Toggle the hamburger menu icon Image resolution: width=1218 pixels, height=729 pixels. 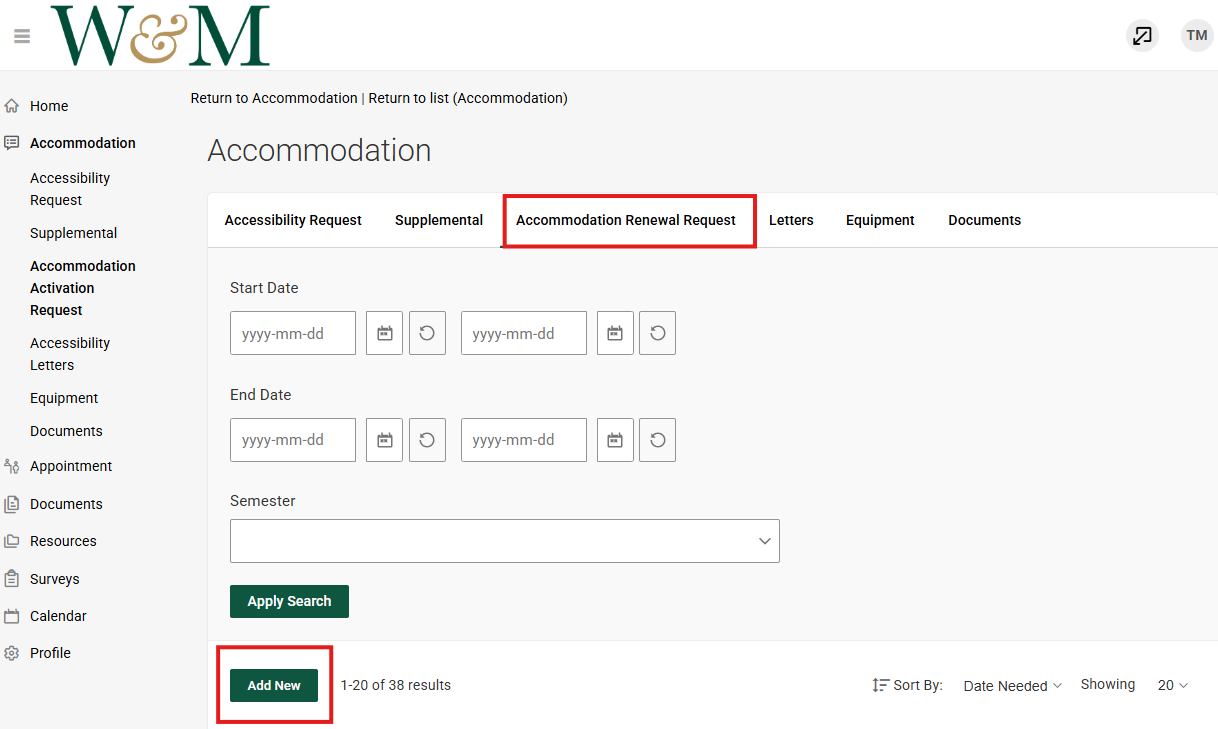coord(22,36)
